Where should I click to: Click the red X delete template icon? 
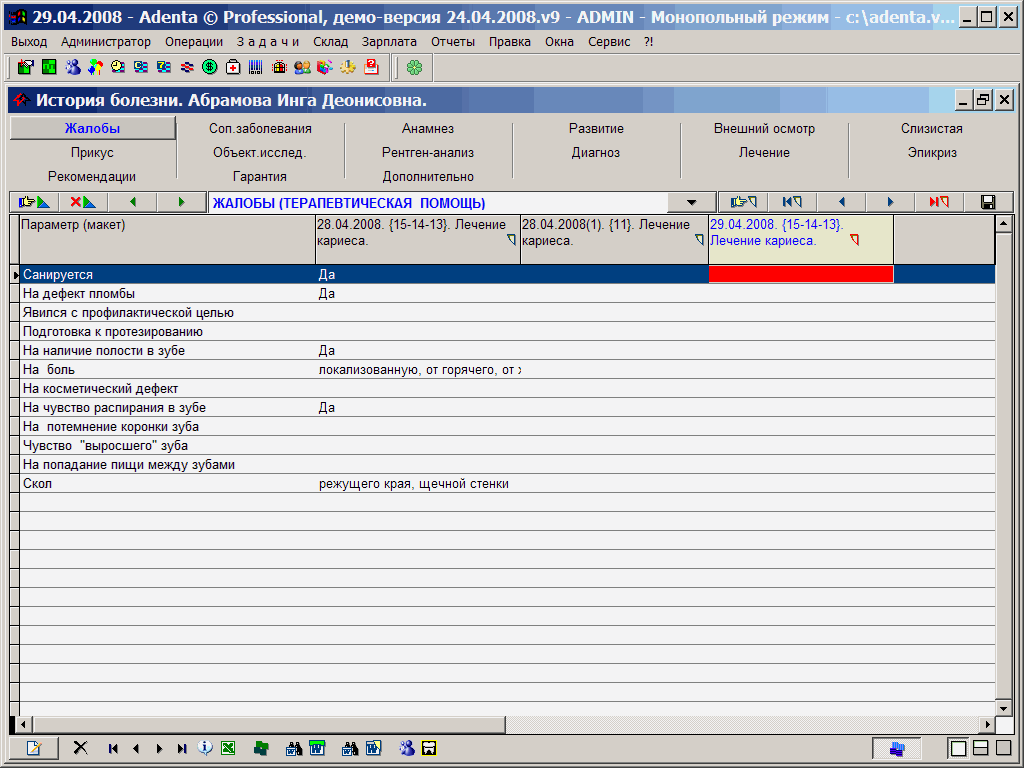[x=83, y=202]
